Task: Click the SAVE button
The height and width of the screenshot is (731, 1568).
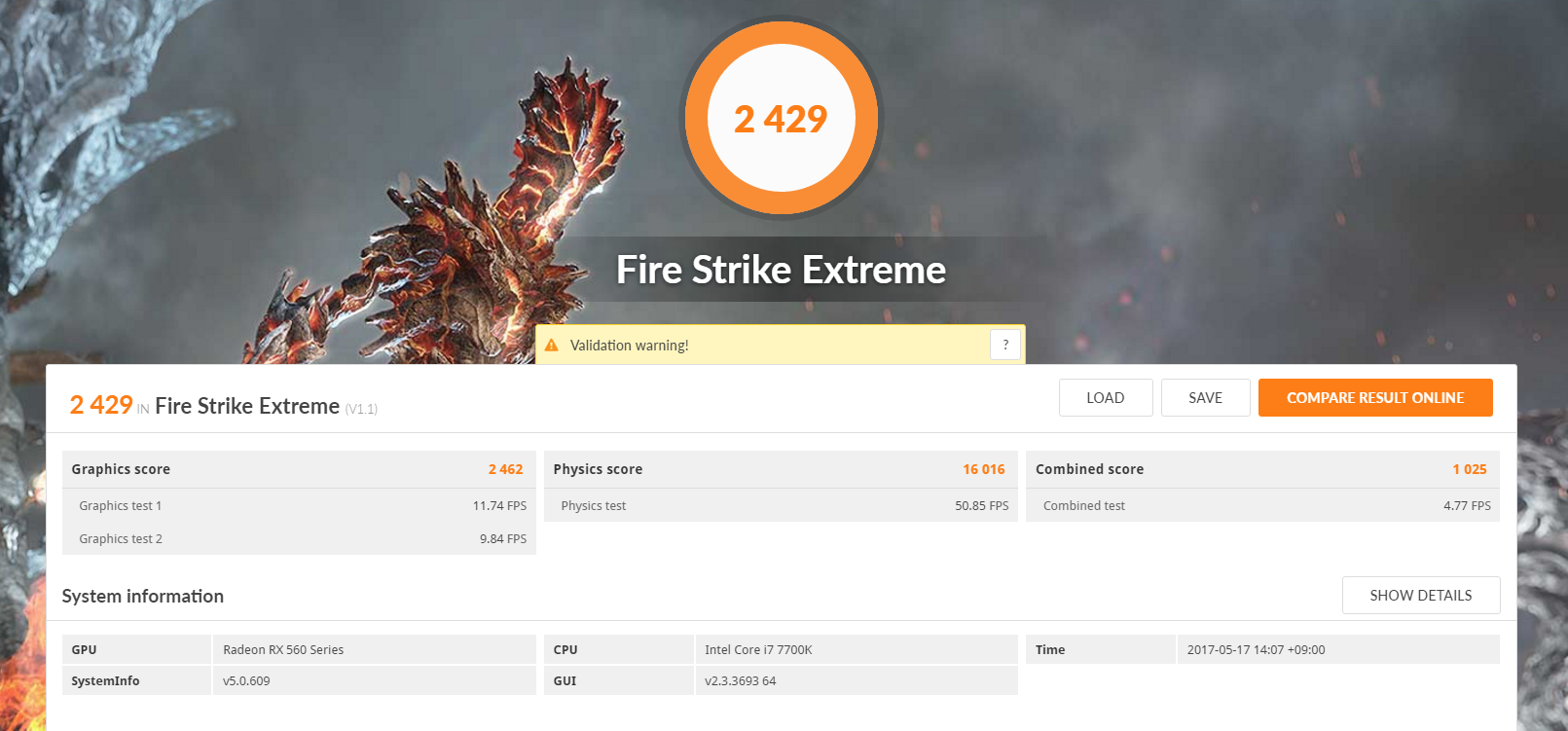Action: [x=1205, y=397]
